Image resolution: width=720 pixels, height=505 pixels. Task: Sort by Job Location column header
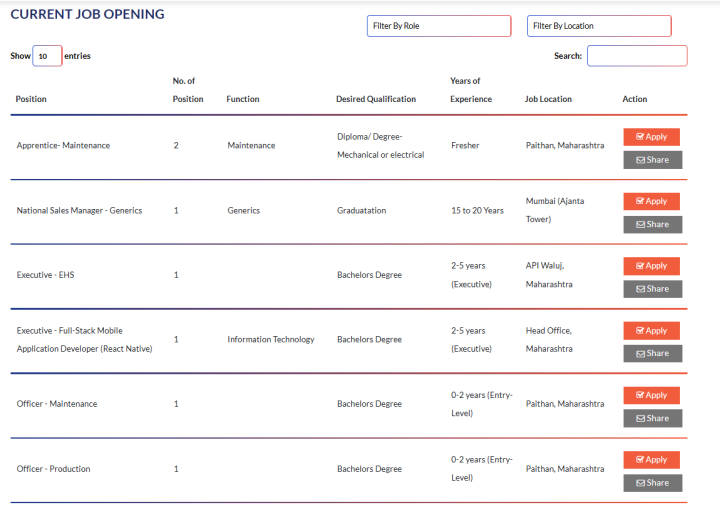click(548, 99)
